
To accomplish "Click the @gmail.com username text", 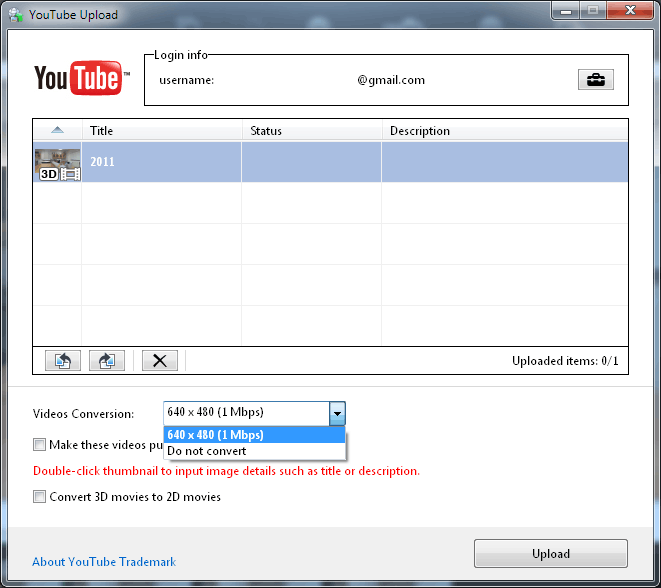I will click(391, 80).
